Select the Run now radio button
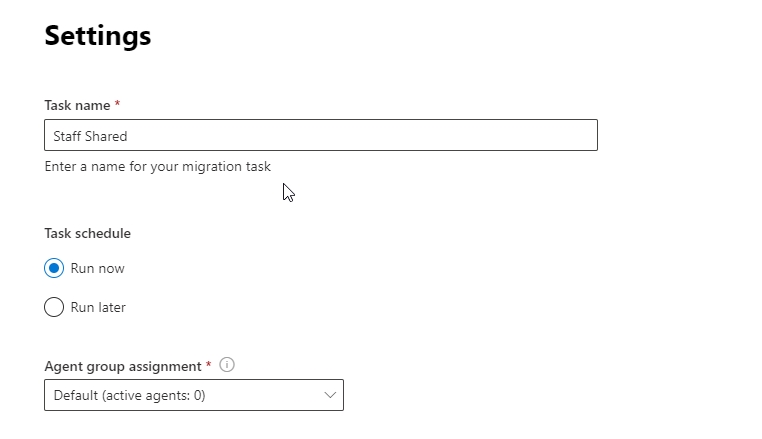Viewport: 762px width, 439px height. pos(54,268)
